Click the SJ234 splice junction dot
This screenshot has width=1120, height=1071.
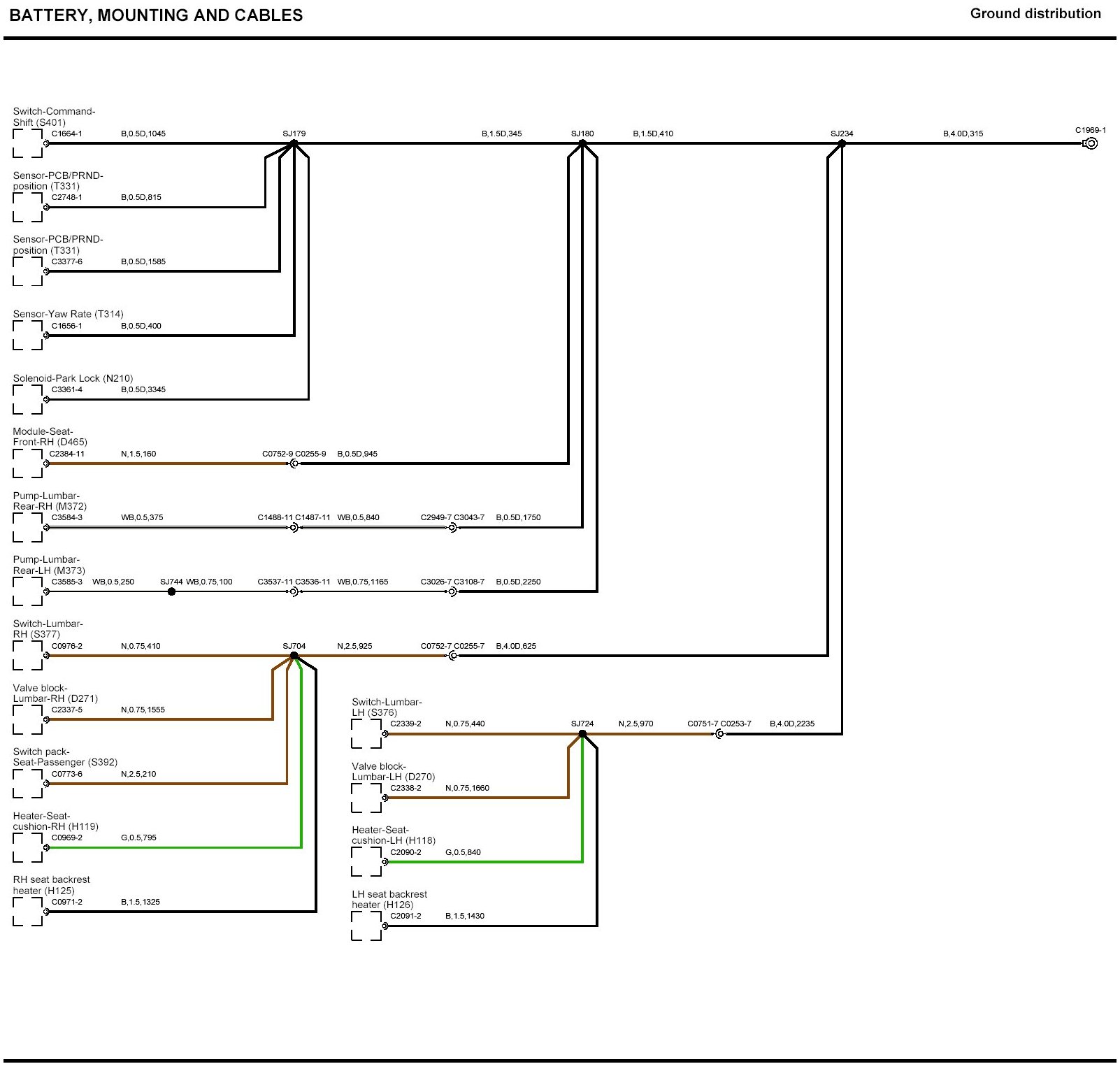click(842, 143)
